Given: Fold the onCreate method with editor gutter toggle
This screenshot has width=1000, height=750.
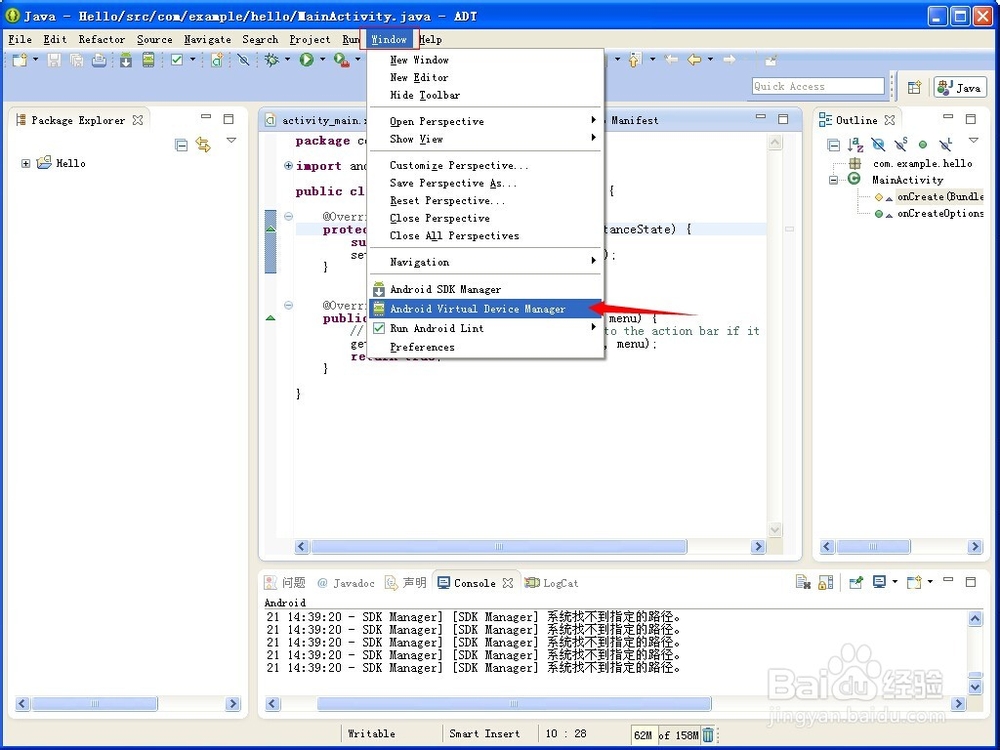Looking at the screenshot, I should click(x=288, y=216).
